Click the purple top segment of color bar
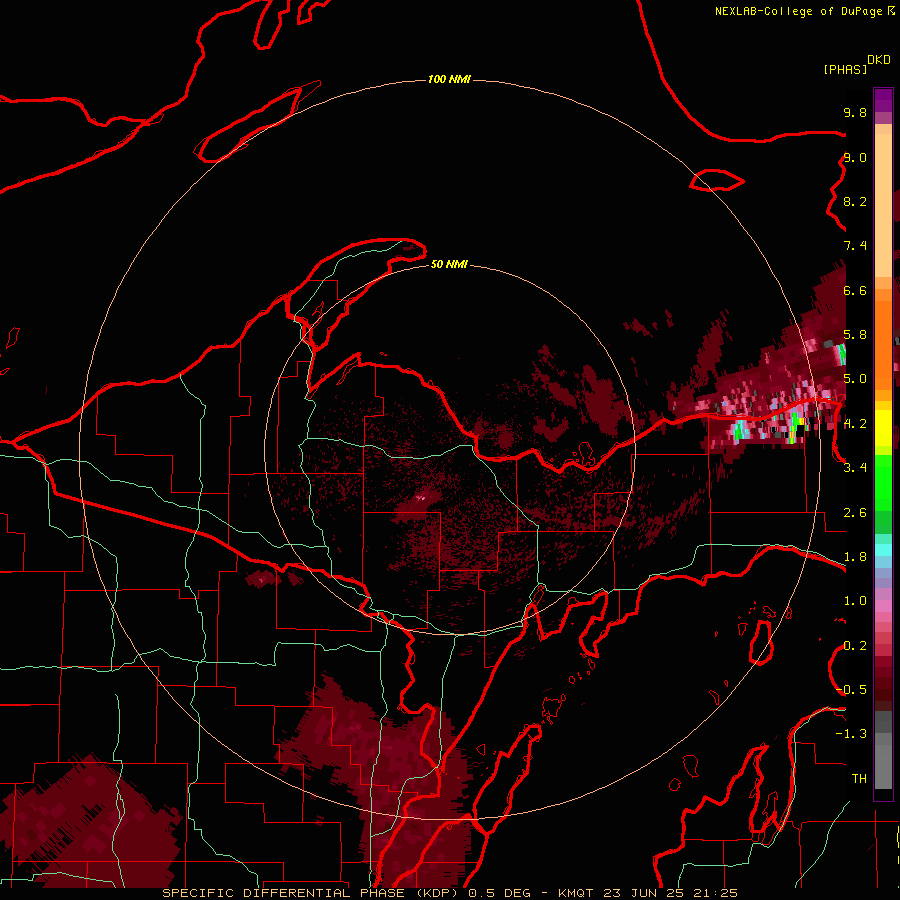900x900 pixels. pos(883,100)
